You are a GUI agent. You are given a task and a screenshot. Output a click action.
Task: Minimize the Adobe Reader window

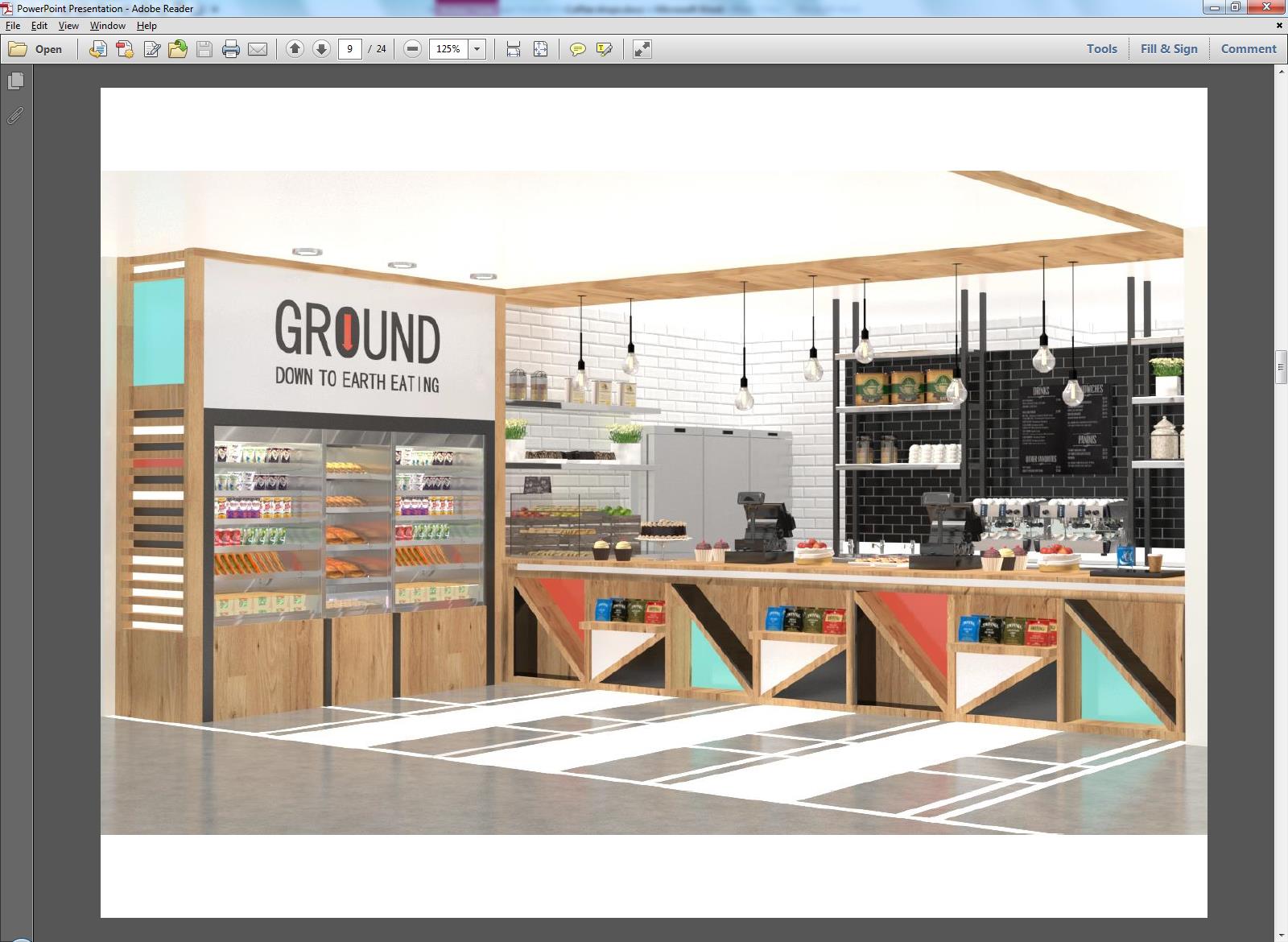pyautogui.click(x=1214, y=7)
